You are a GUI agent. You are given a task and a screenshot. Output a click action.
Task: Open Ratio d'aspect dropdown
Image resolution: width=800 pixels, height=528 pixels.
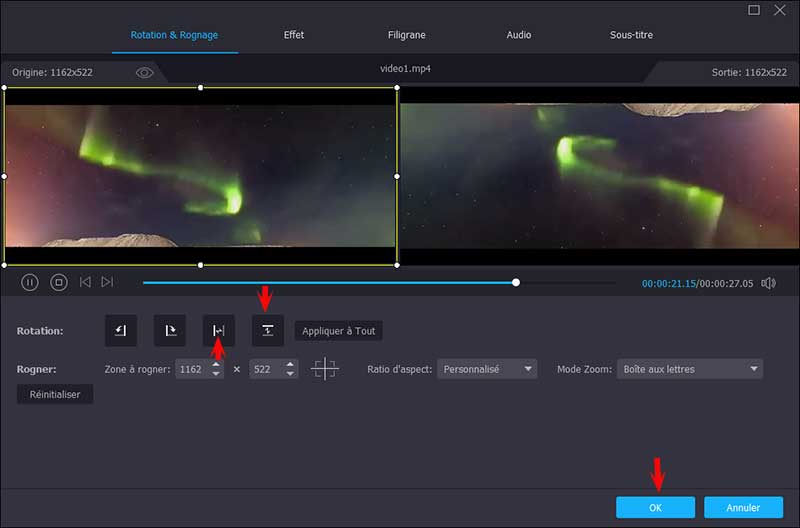coord(487,369)
